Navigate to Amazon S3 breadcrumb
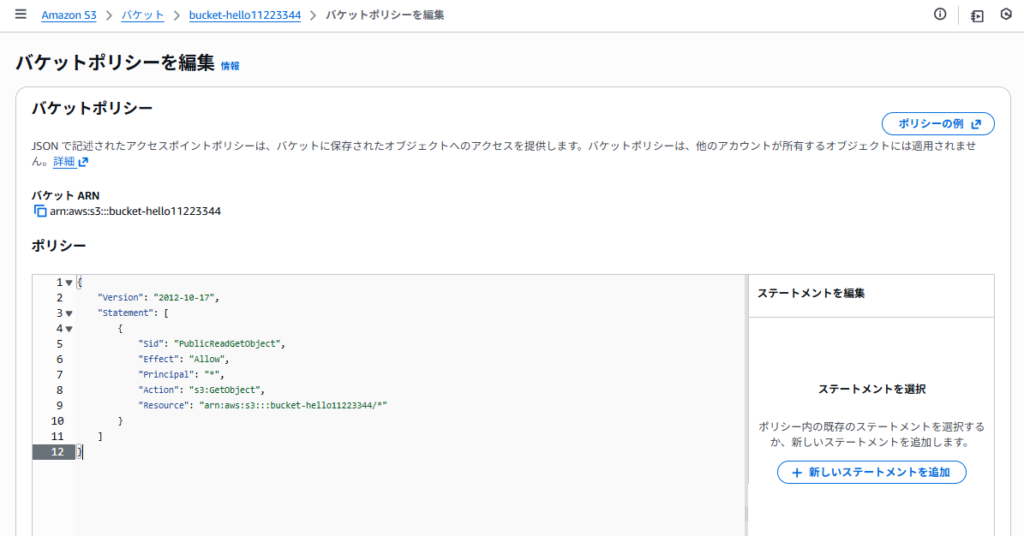1024x536 pixels. (x=69, y=16)
